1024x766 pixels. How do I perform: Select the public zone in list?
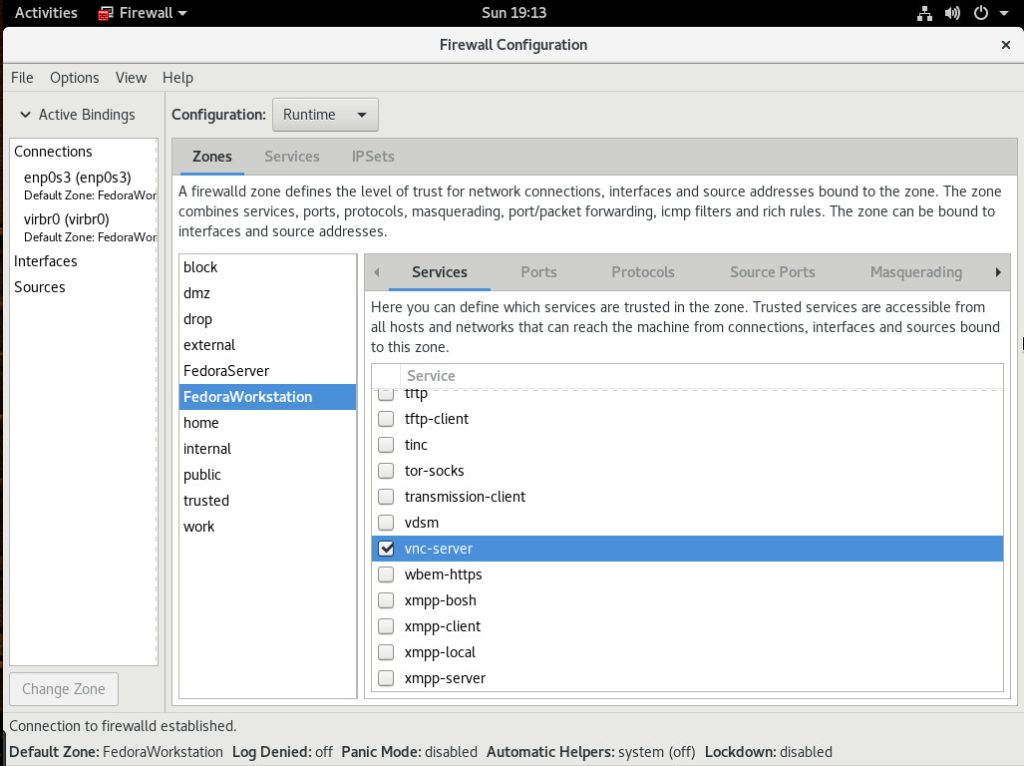coord(202,475)
